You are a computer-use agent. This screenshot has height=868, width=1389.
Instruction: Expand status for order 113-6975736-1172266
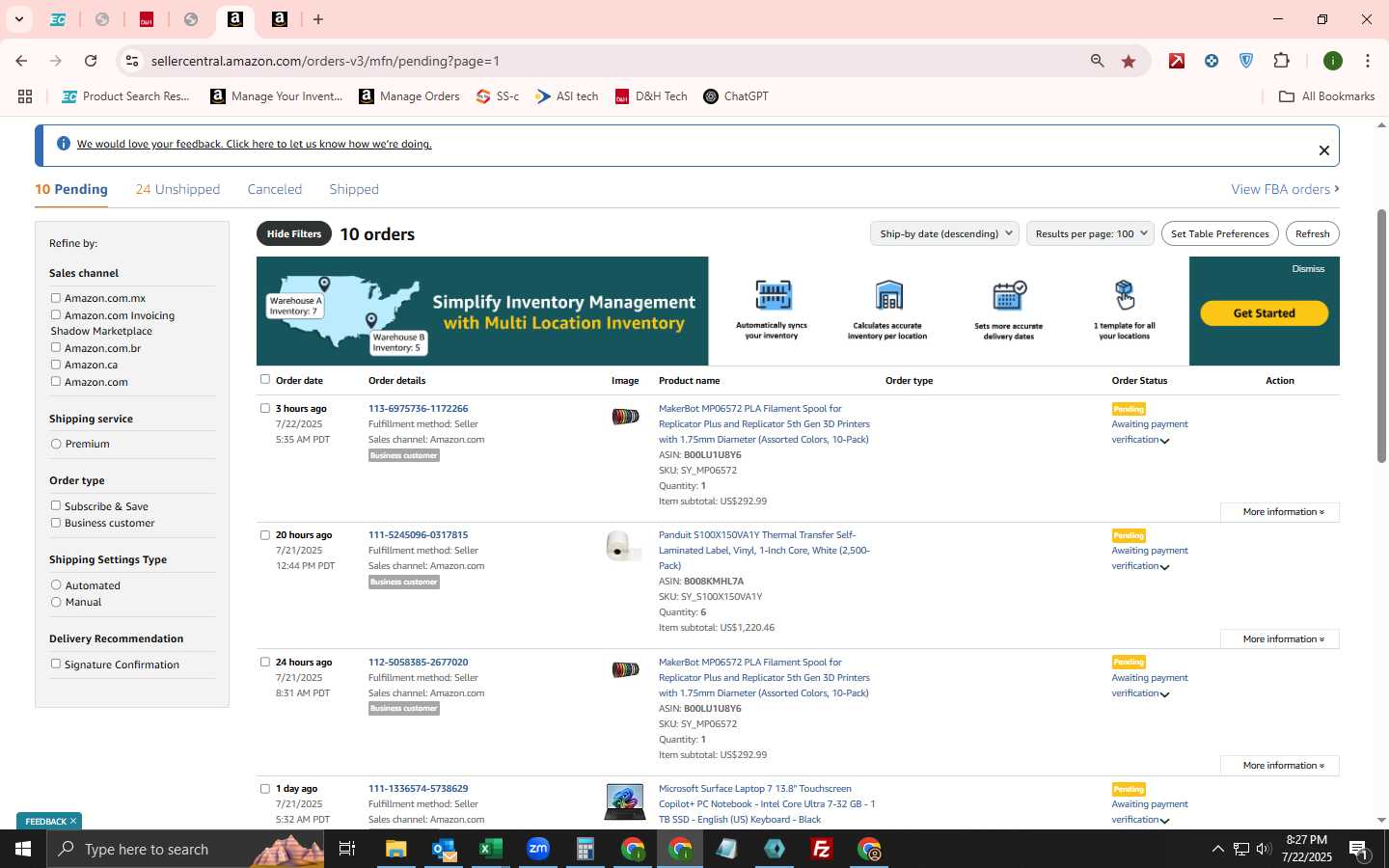(x=1165, y=441)
